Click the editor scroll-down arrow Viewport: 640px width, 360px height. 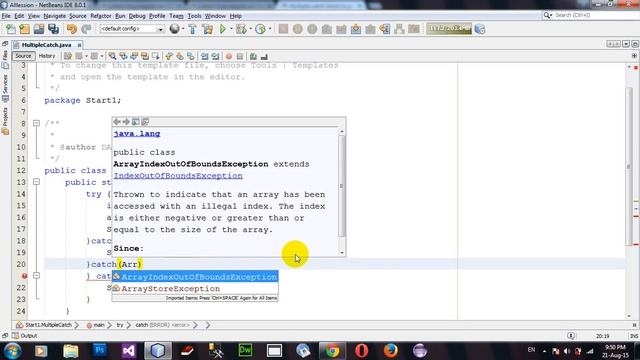pyautogui.click(x=629, y=316)
